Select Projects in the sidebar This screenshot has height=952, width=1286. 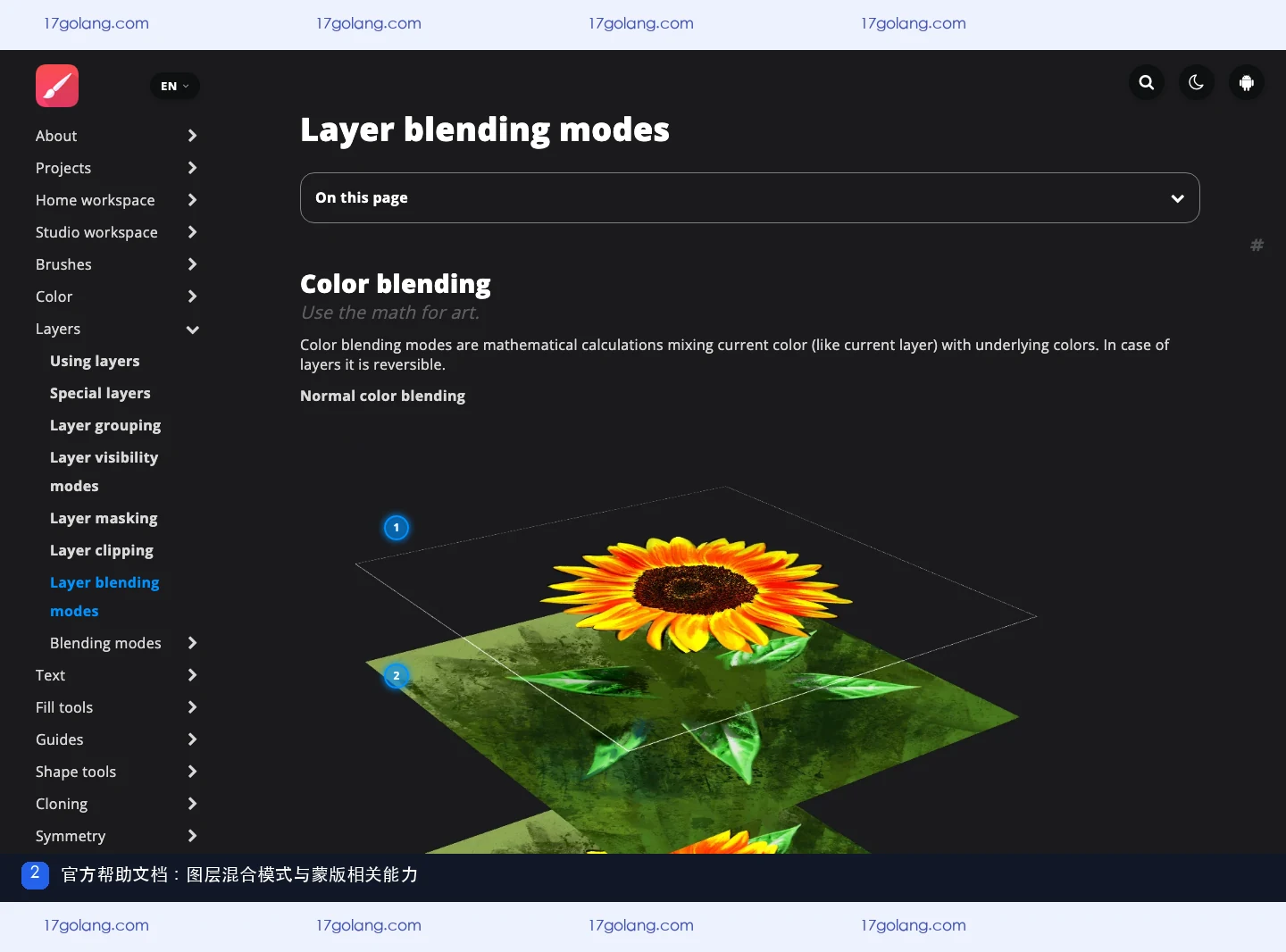point(63,168)
